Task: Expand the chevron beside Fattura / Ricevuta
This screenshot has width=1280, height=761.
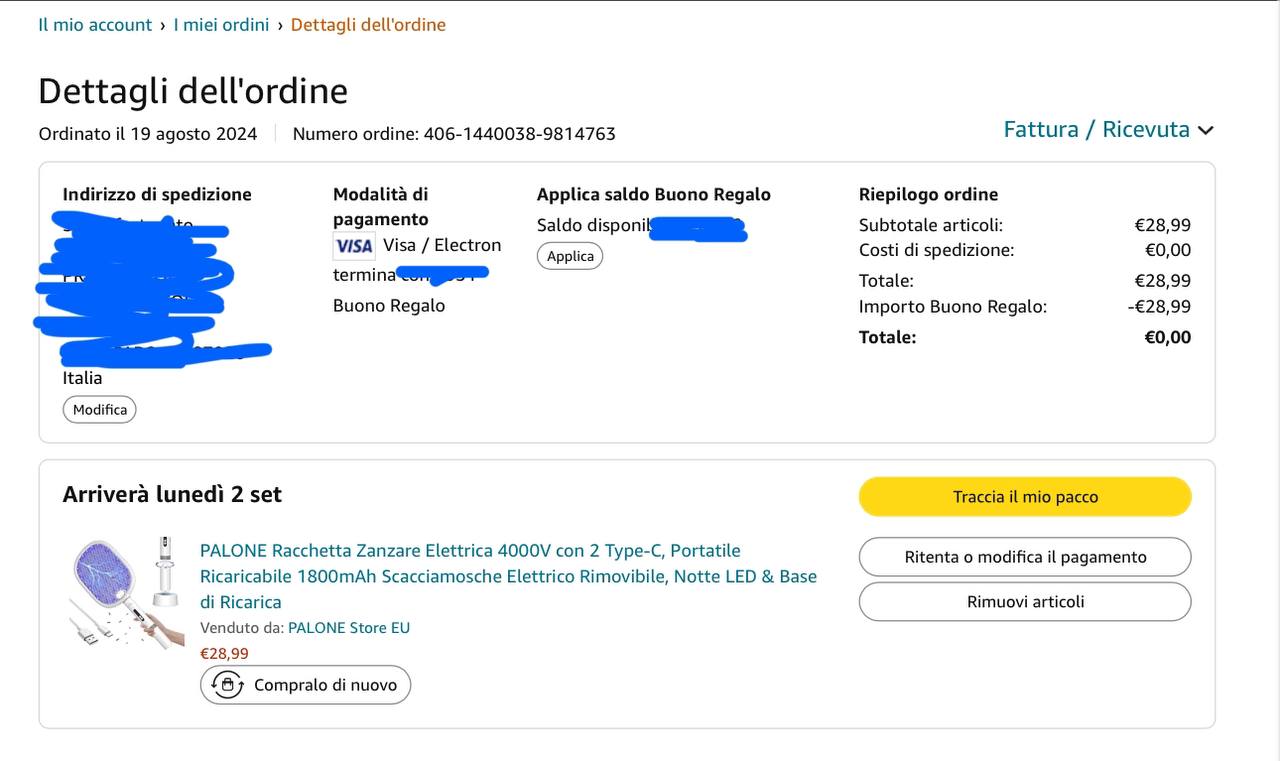Action: click(x=1205, y=130)
